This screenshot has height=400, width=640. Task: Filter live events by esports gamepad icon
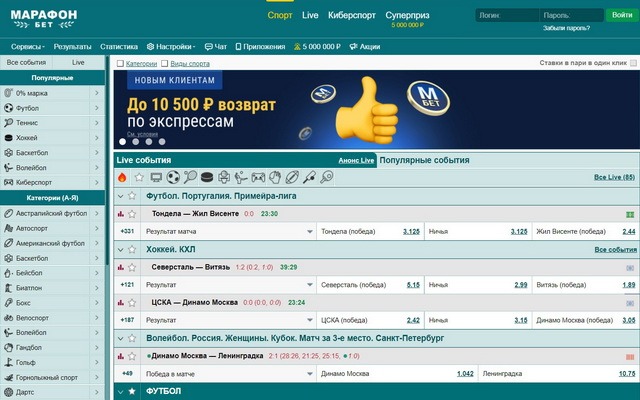(258, 178)
